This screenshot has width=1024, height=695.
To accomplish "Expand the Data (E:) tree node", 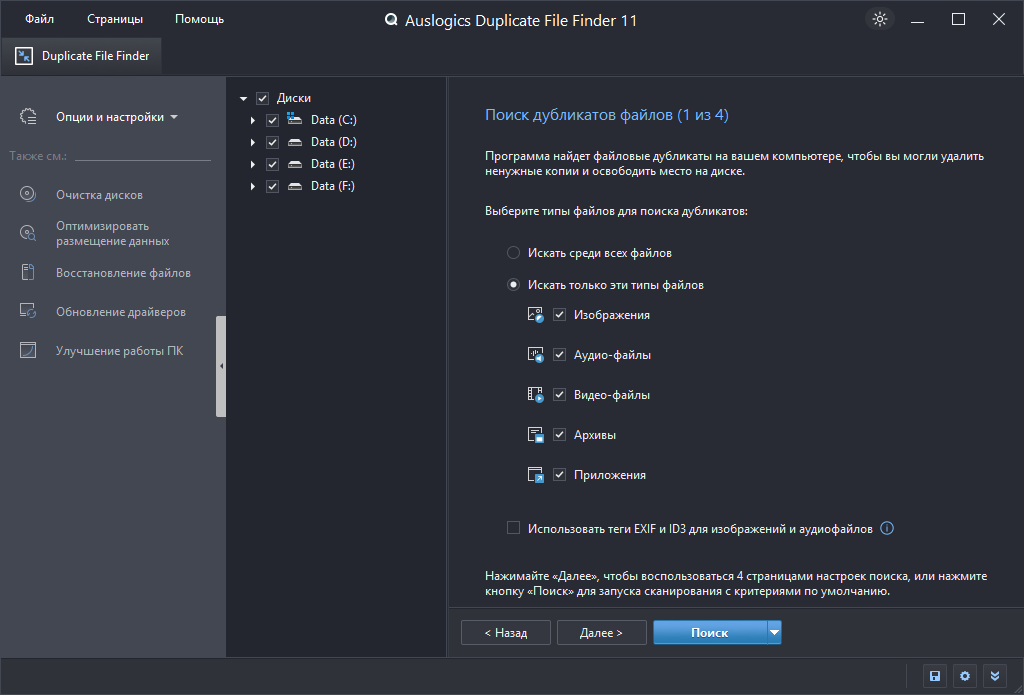I will [x=253, y=165].
